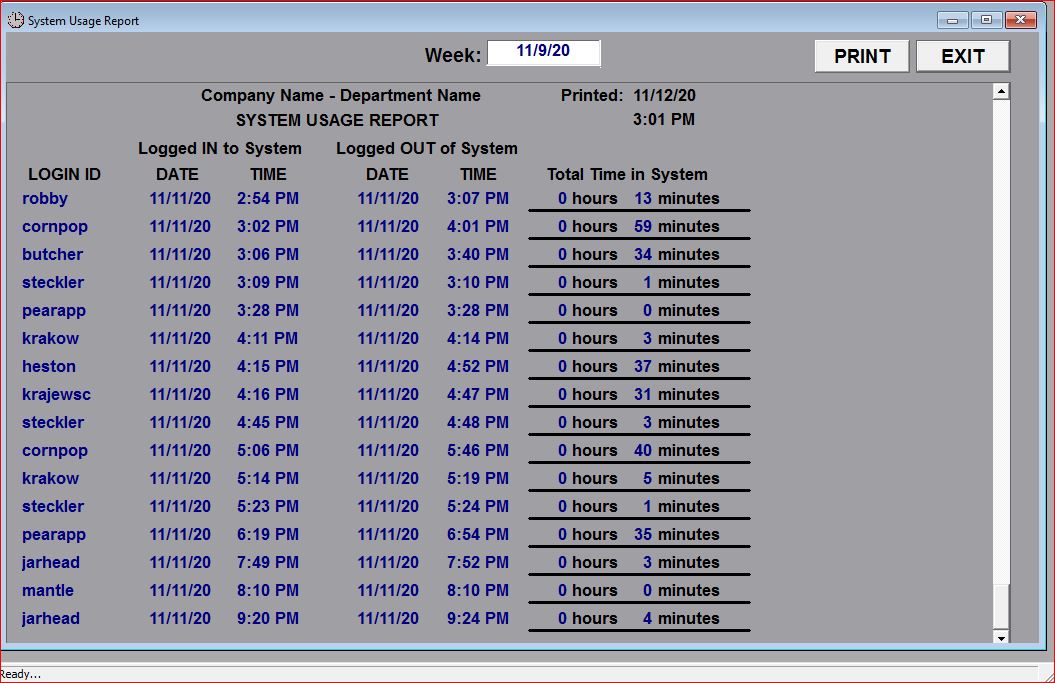Click the 2:54 PM login time
Screen dimensions: 1055x683
tap(267, 199)
